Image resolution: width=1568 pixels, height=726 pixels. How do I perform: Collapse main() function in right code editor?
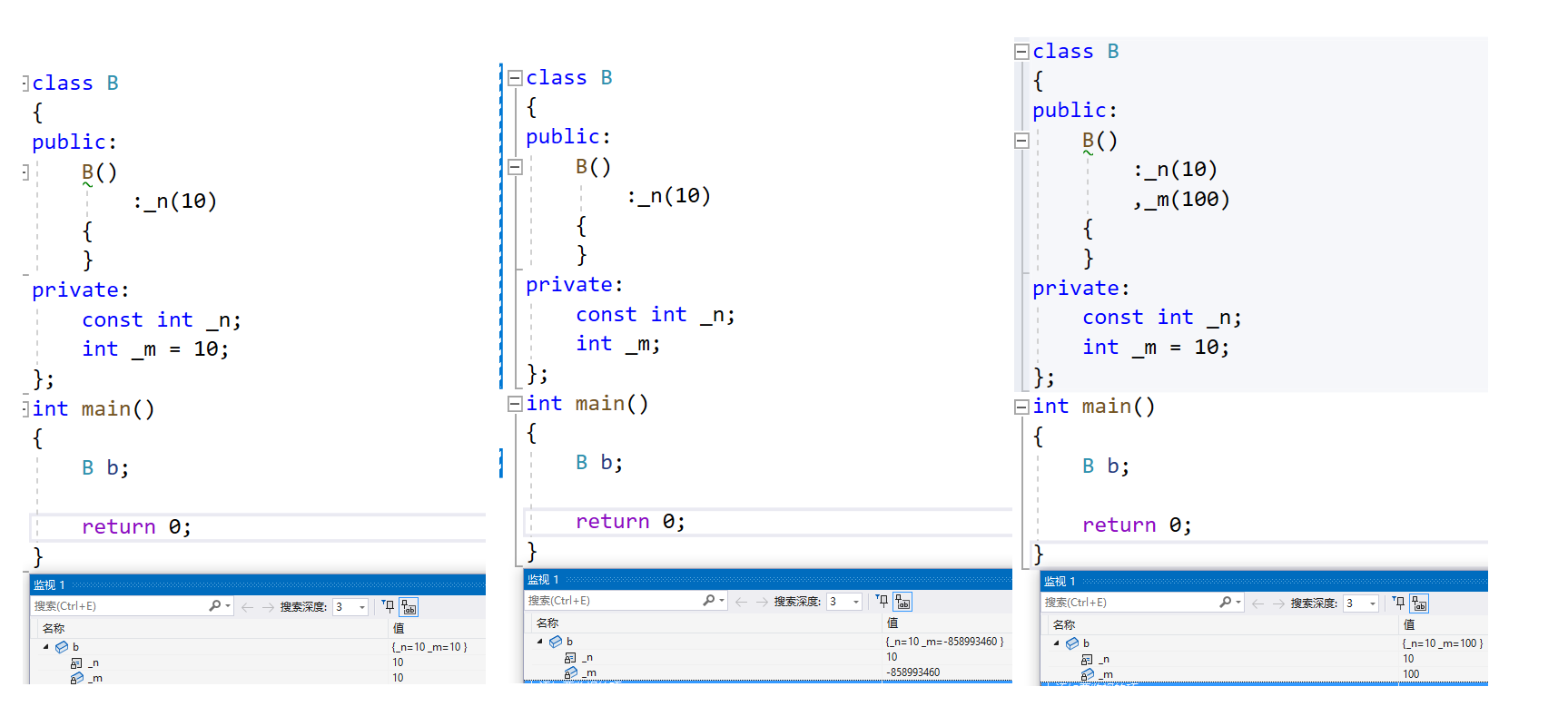1021,407
